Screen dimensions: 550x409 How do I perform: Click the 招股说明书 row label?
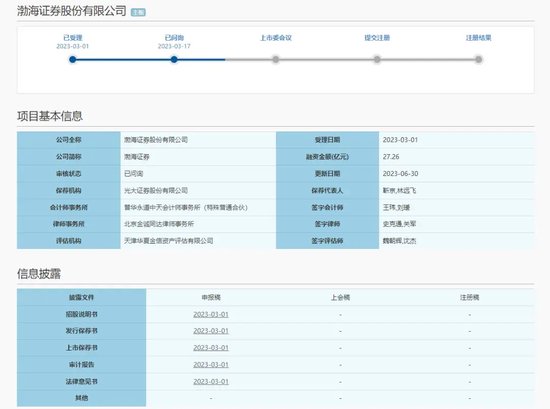pyautogui.click(x=81, y=314)
